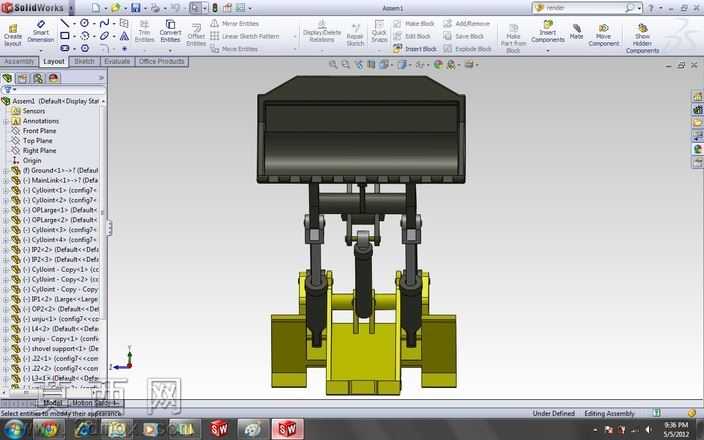Image resolution: width=704 pixels, height=440 pixels.
Task: Click Move Entities
Action: 234,48
